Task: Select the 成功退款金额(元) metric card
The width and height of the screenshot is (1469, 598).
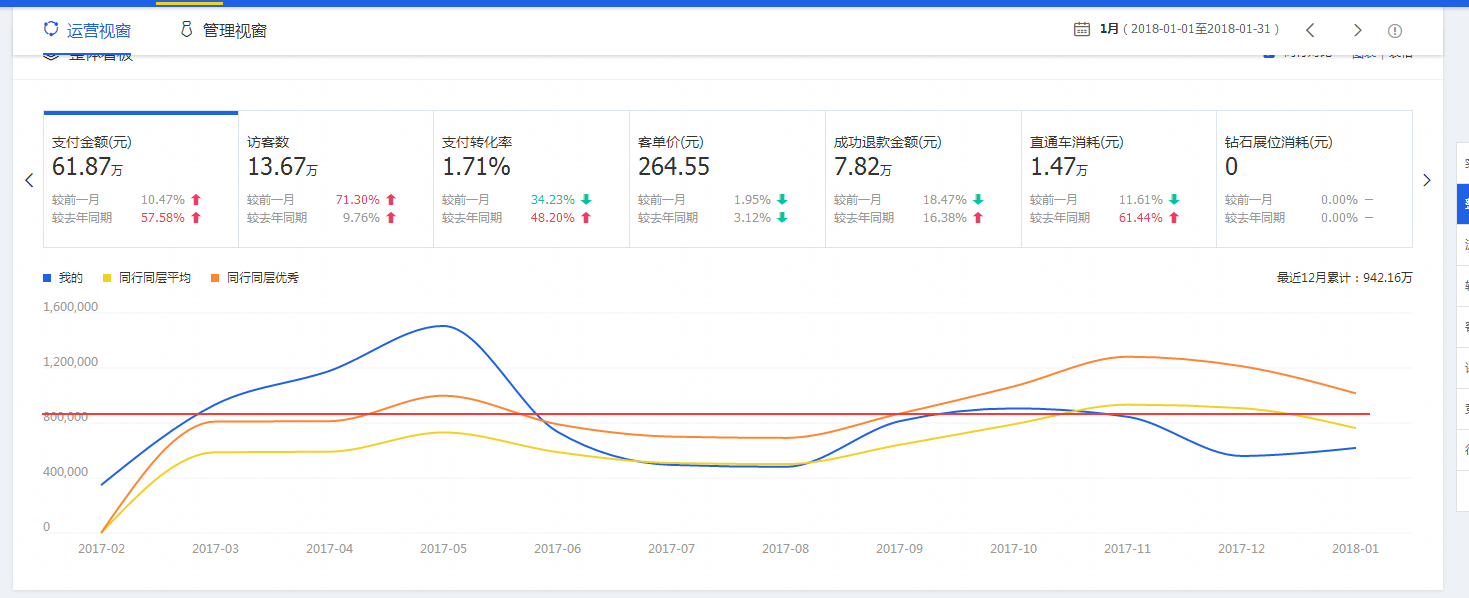Action: 923,179
